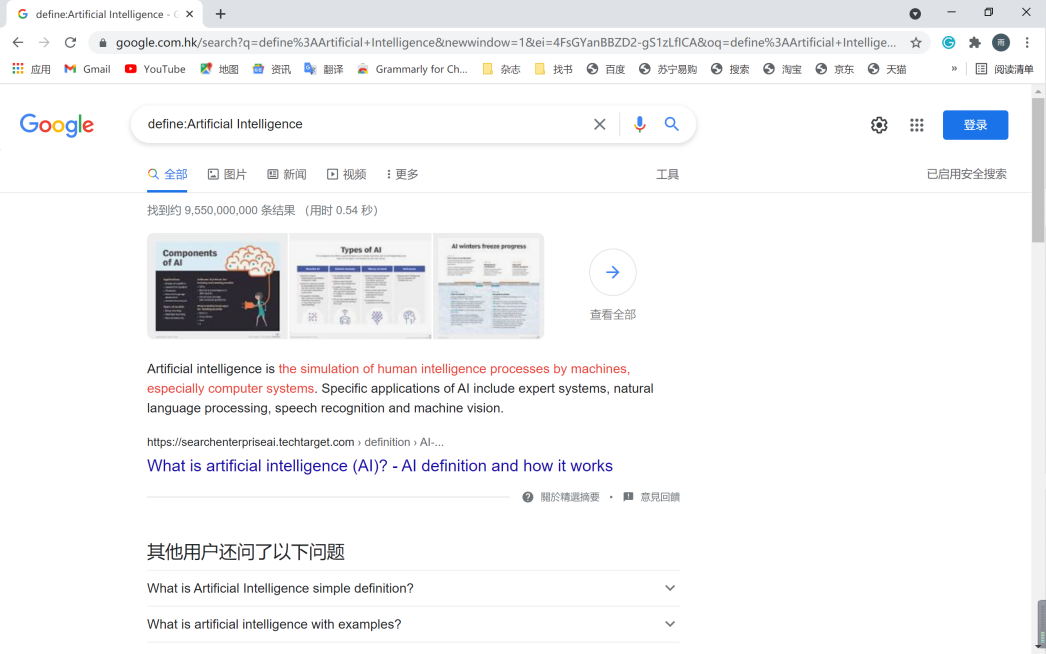
Task: Clear the search box with the X icon
Action: tap(600, 124)
